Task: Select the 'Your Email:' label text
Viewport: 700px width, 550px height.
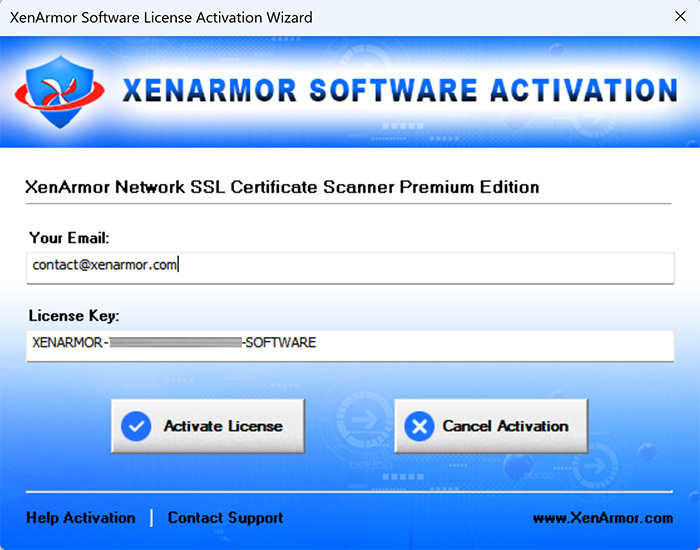Action: pyautogui.click(x=69, y=238)
